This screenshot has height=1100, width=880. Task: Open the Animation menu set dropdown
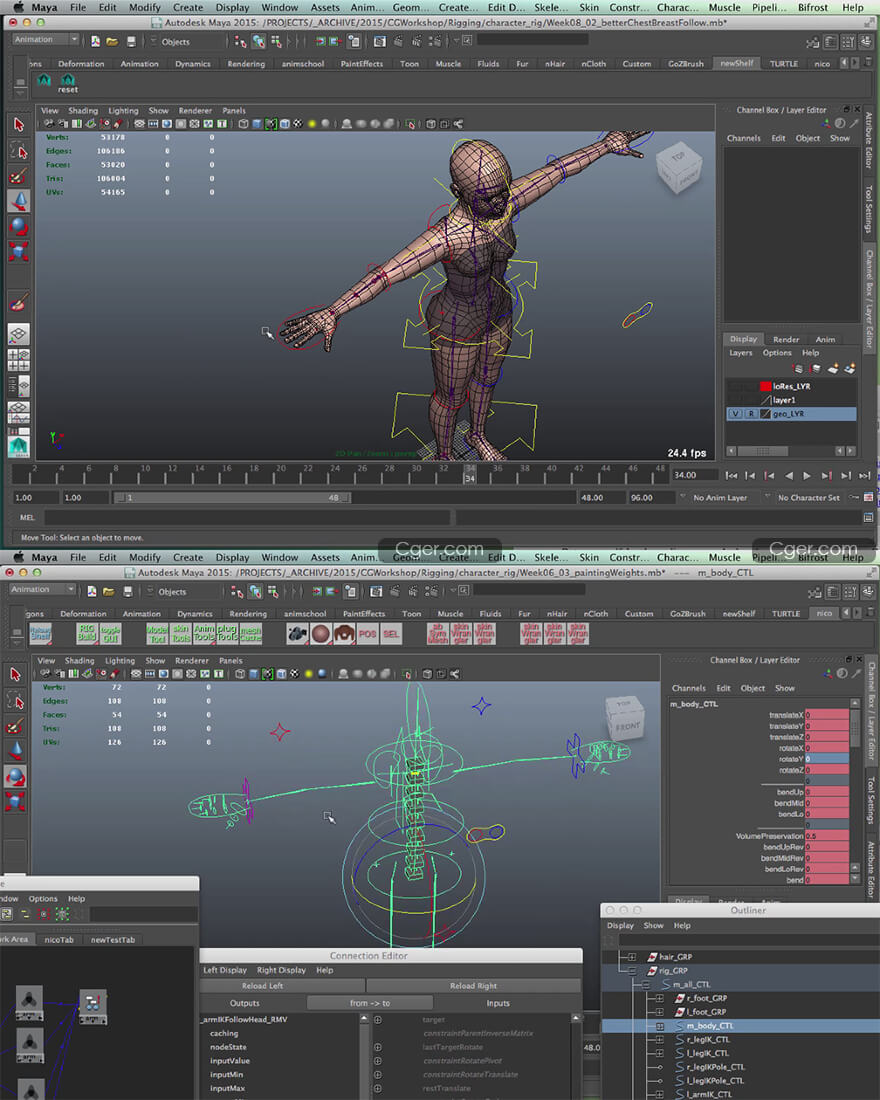click(x=45, y=40)
